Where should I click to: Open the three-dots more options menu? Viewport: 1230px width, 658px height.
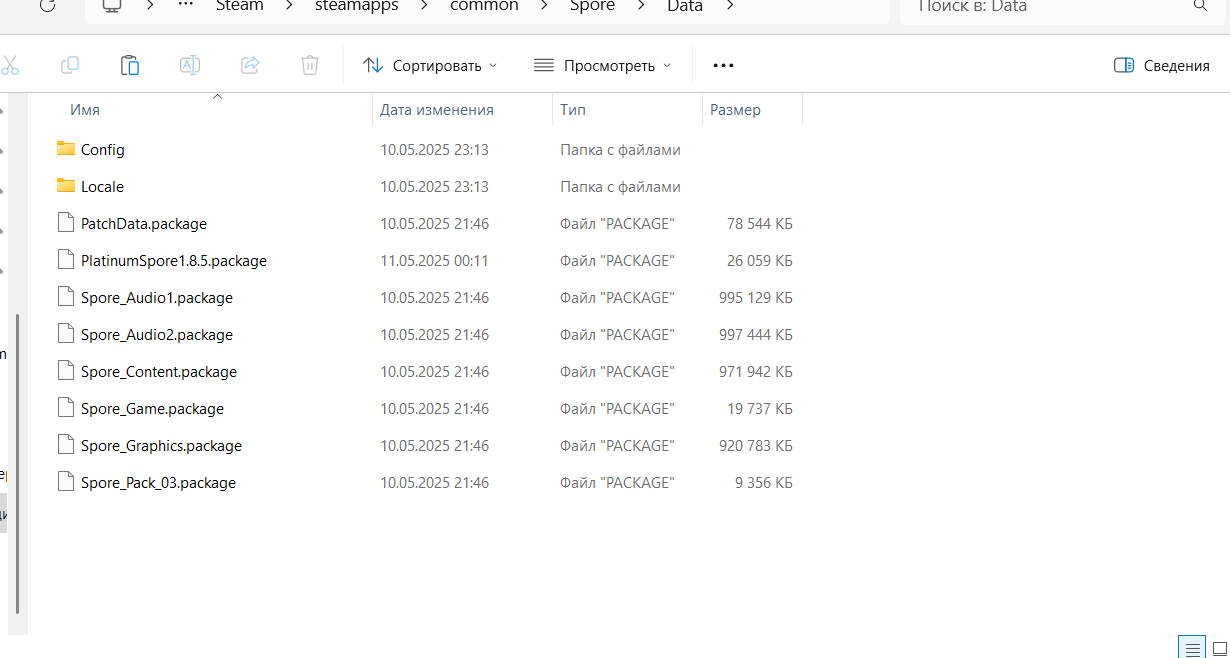(x=723, y=65)
